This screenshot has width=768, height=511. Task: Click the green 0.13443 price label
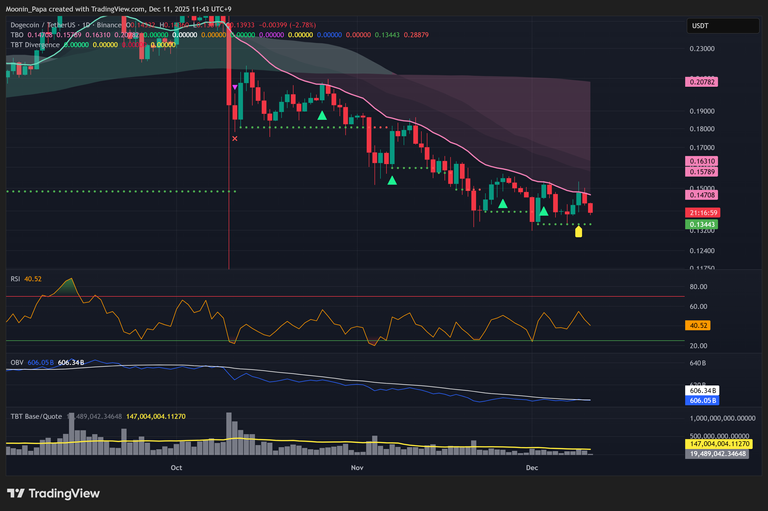(700, 225)
